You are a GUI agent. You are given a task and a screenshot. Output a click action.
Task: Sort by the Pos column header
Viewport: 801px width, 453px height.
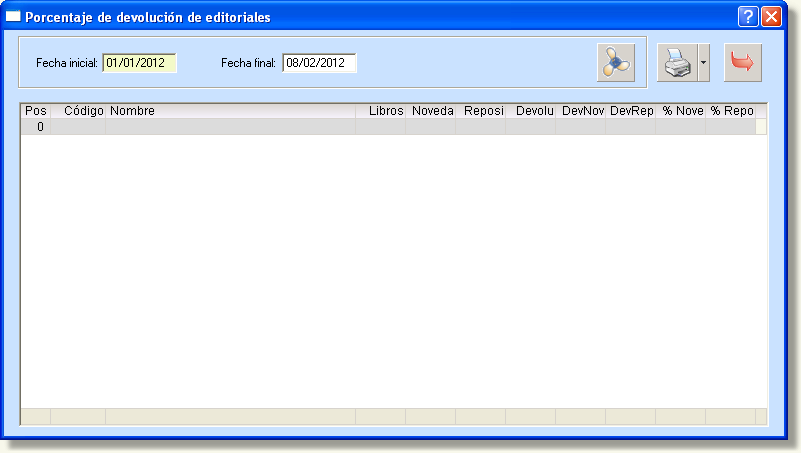point(36,111)
